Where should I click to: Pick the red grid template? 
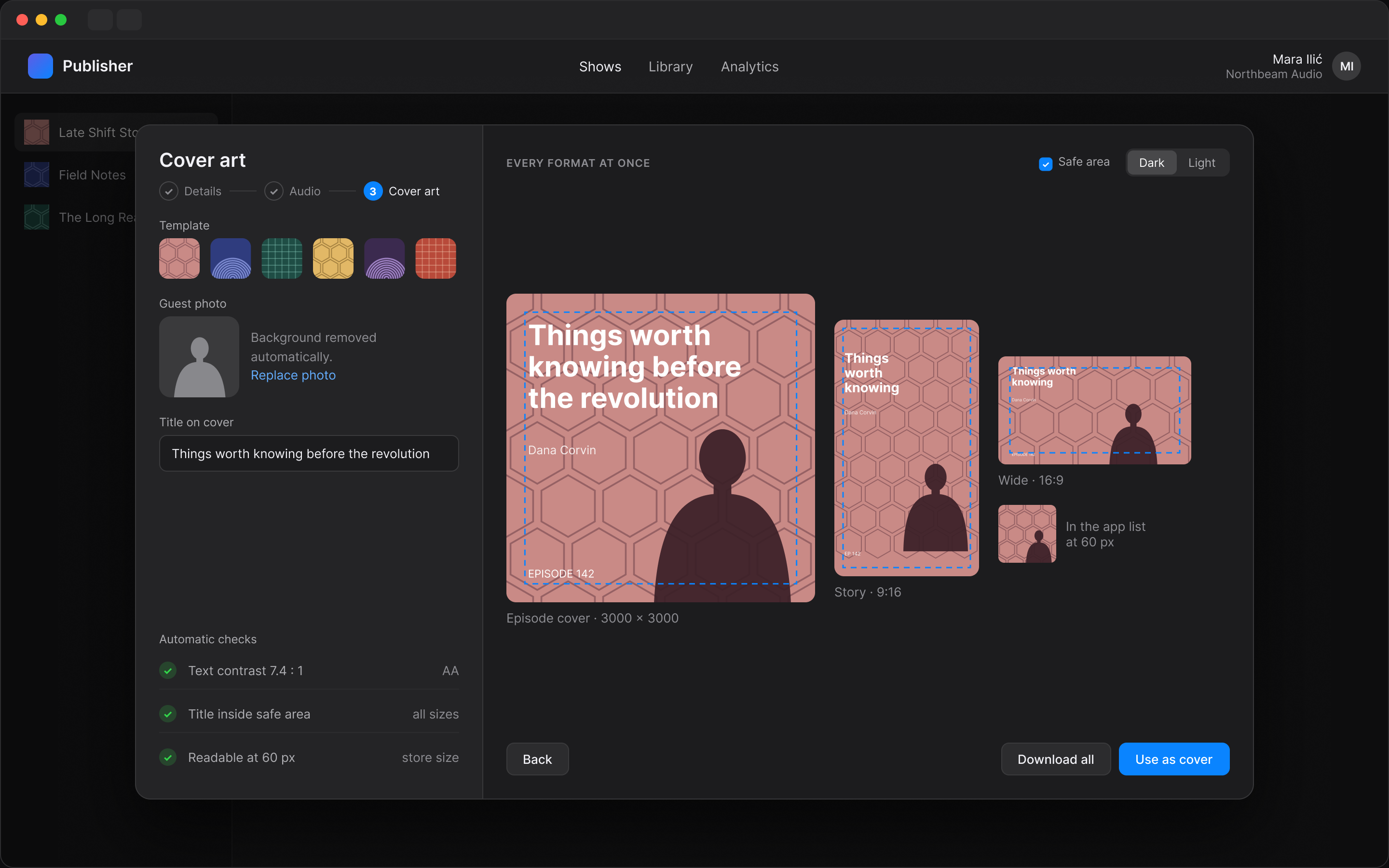pyautogui.click(x=436, y=258)
